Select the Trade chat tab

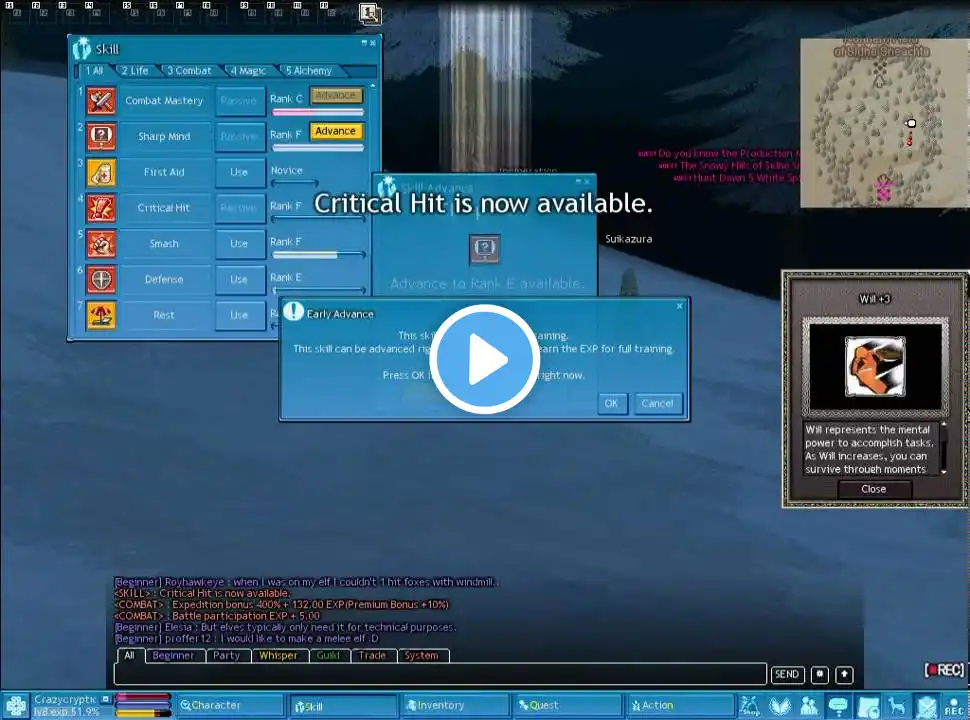tap(372, 656)
